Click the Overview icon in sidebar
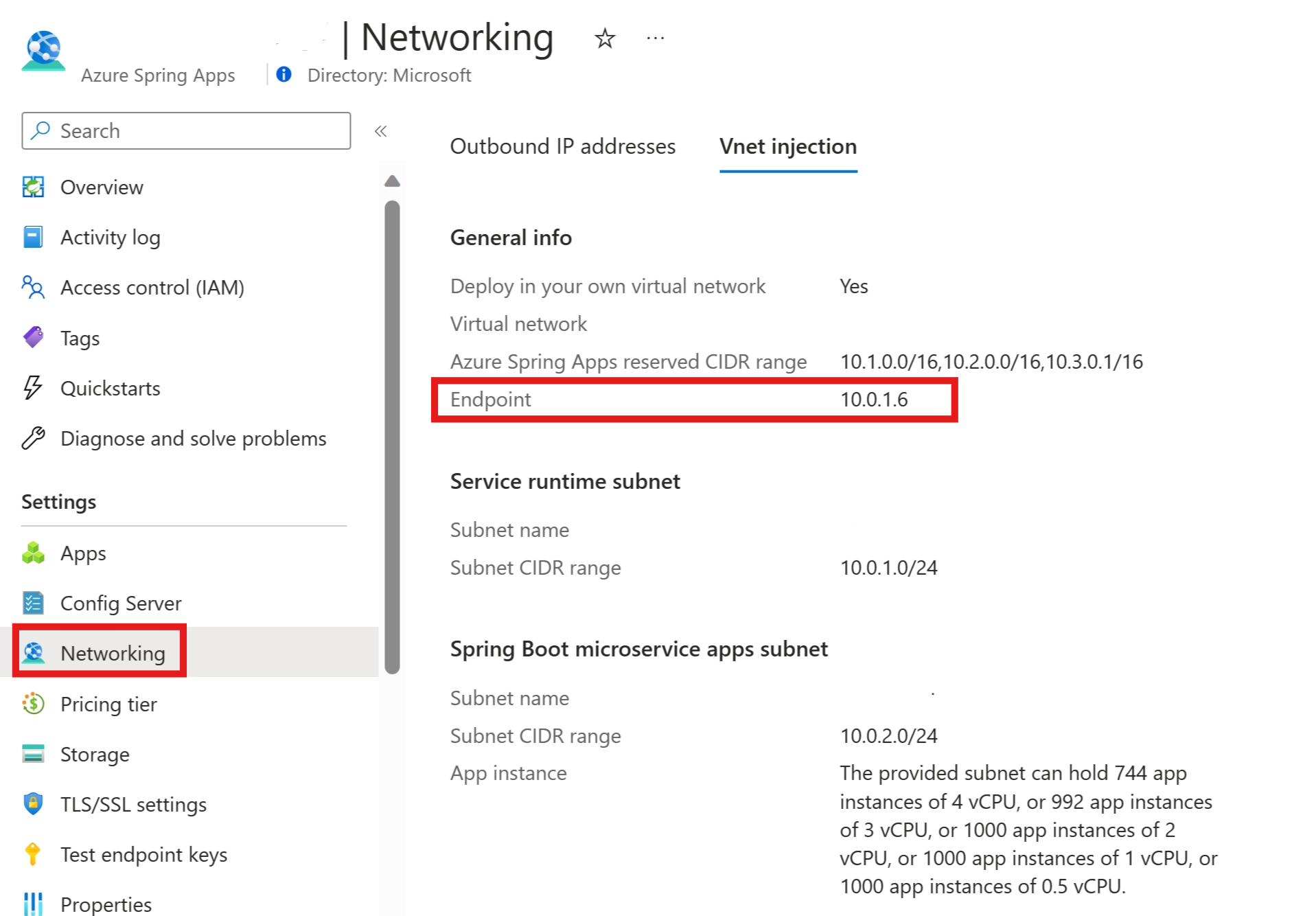Screen dimensions: 1316x916 click(x=33, y=187)
